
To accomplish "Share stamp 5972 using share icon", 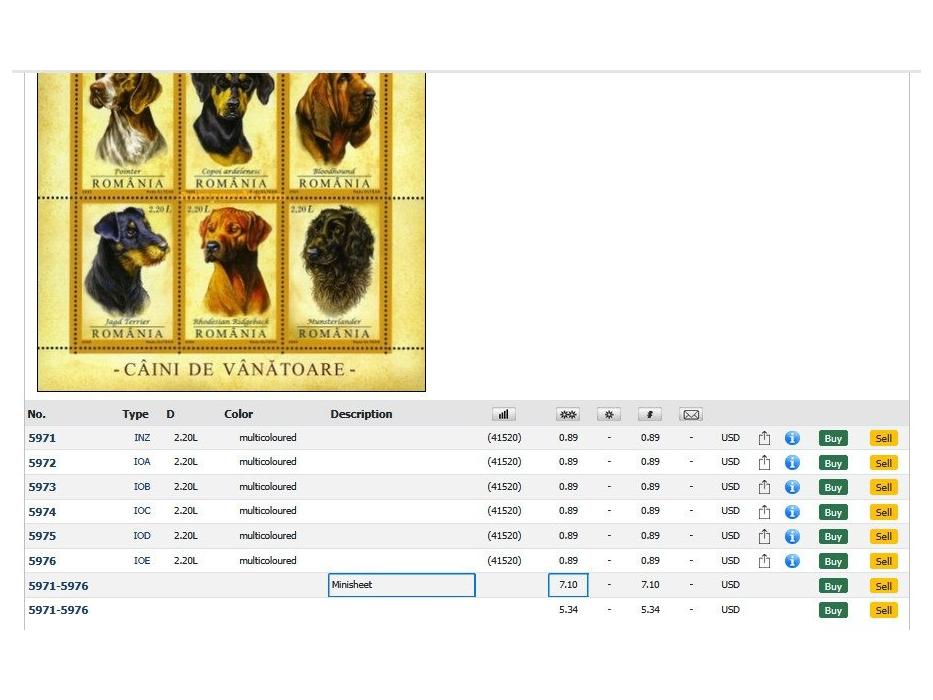I will 765,462.
